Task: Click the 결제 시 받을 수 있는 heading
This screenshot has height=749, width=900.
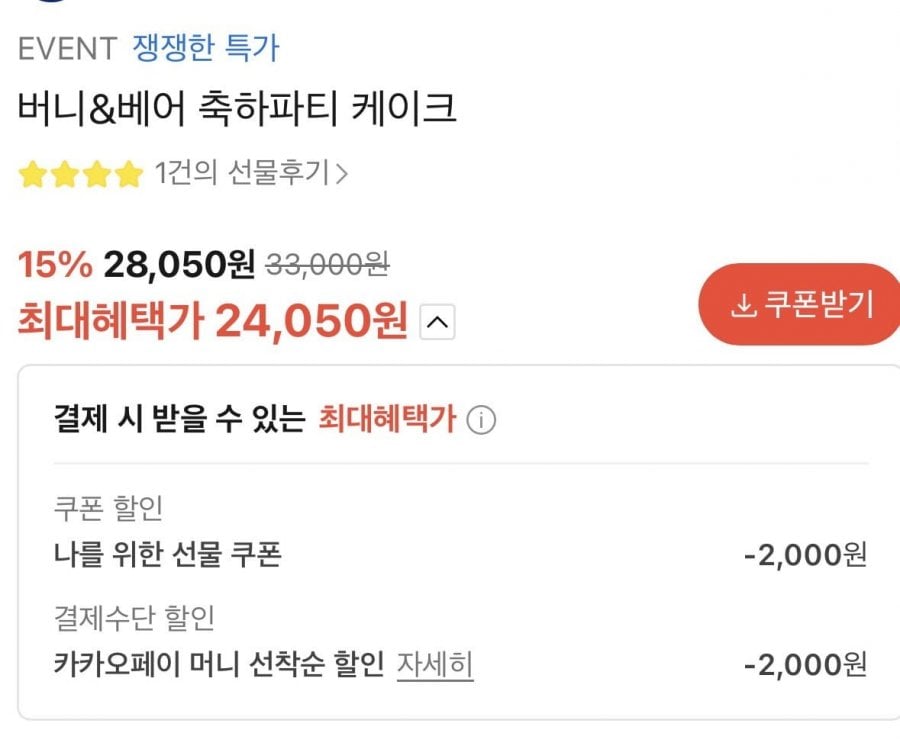Action: tap(179, 421)
